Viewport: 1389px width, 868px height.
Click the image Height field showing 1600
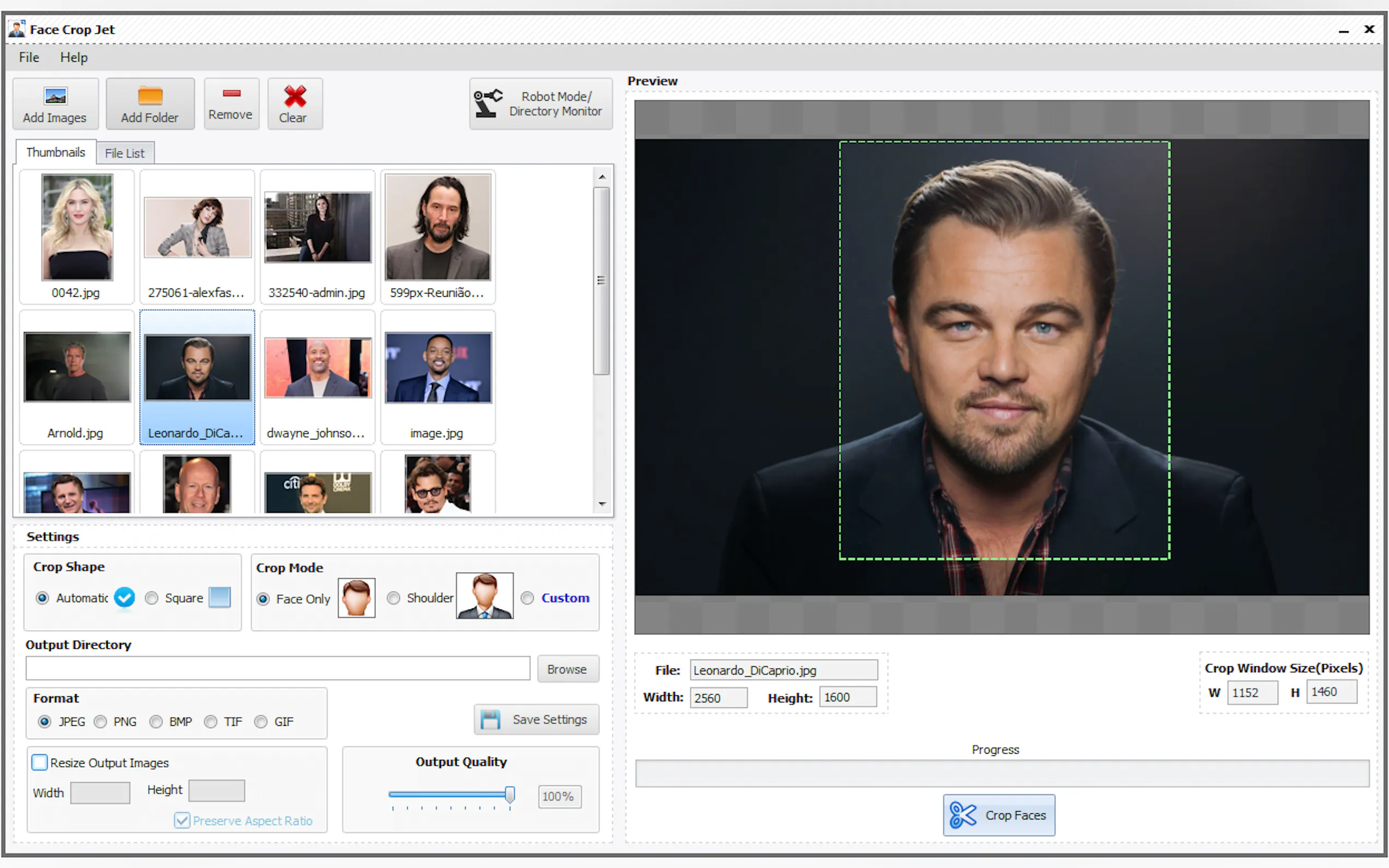click(848, 697)
